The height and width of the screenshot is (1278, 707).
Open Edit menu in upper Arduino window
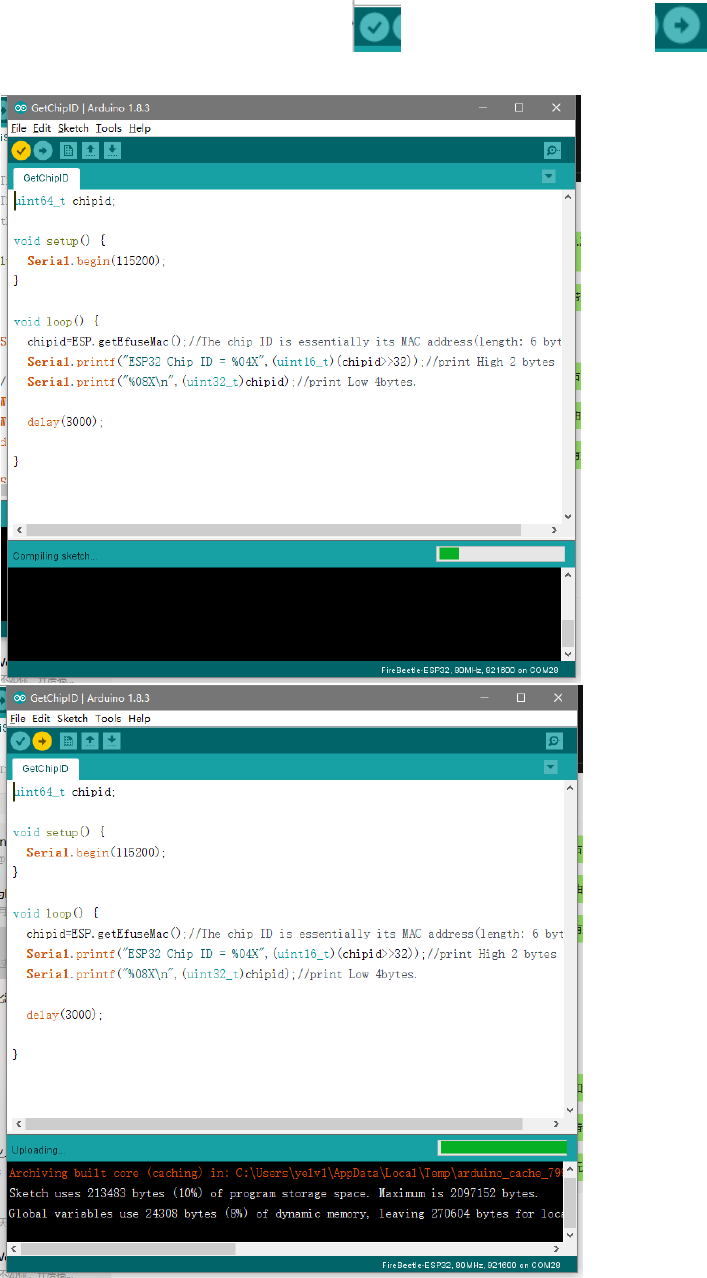pos(41,128)
